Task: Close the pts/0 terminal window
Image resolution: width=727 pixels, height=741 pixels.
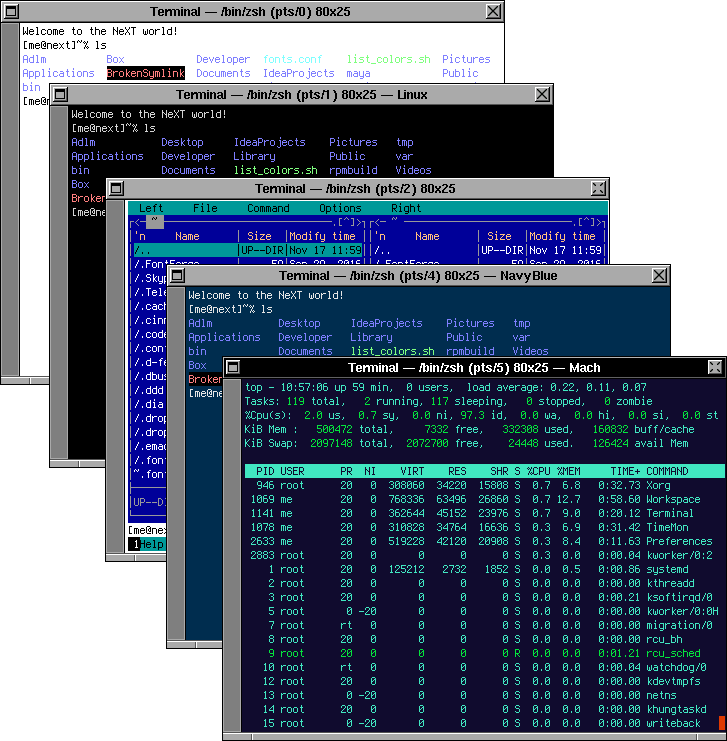Action: pos(493,11)
